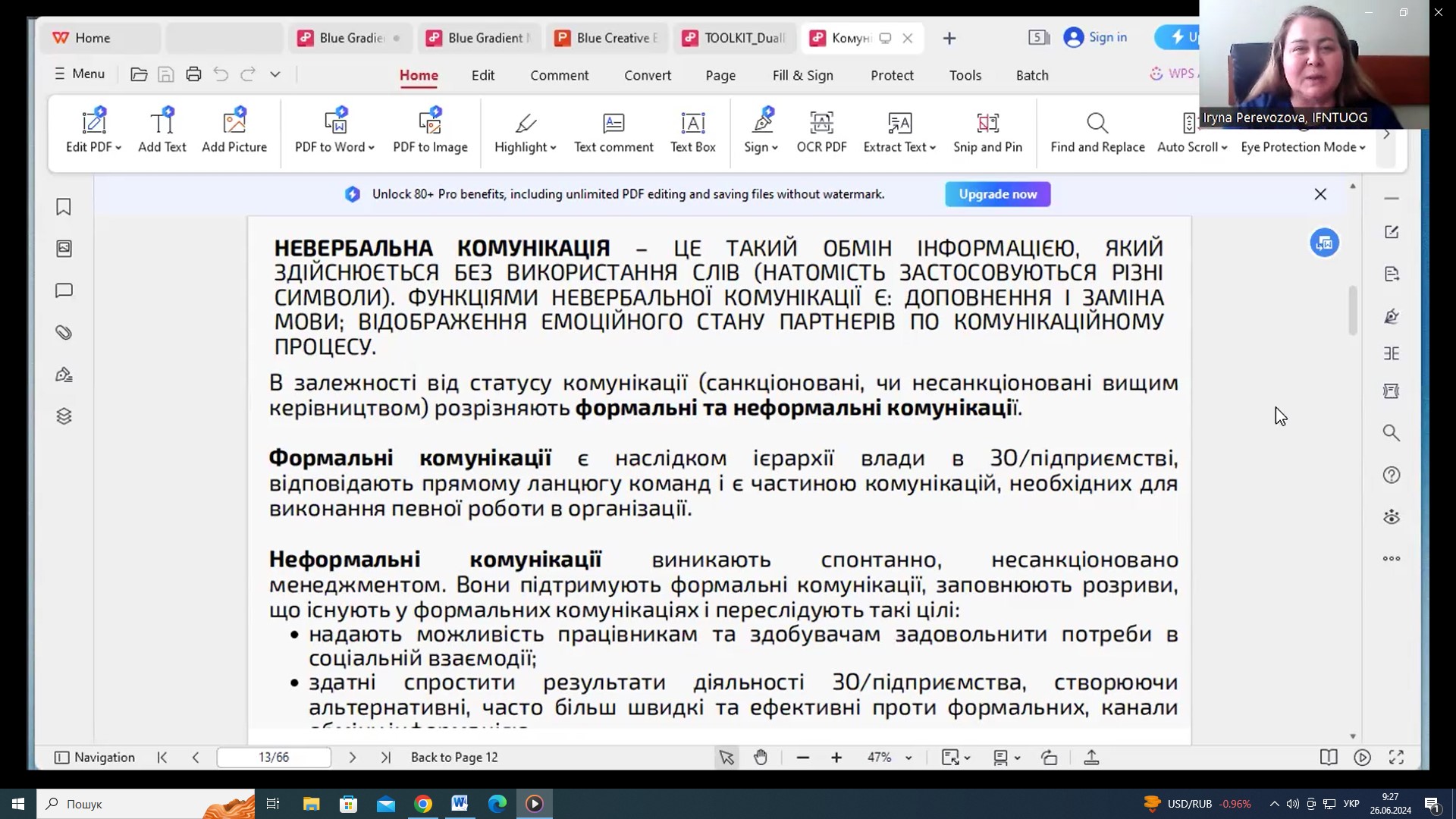
Task: Expand the quick access toolbar arrow
Action: pyautogui.click(x=275, y=74)
